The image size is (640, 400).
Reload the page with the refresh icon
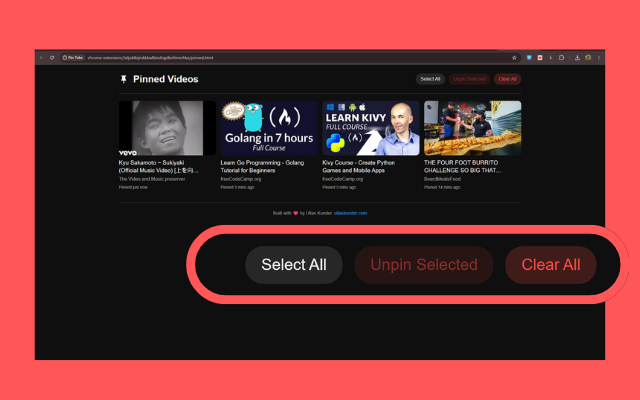click(x=52, y=58)
